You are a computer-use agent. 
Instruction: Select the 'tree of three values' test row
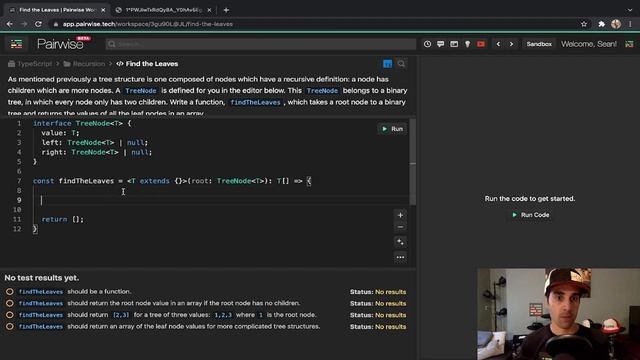(206, 315)
